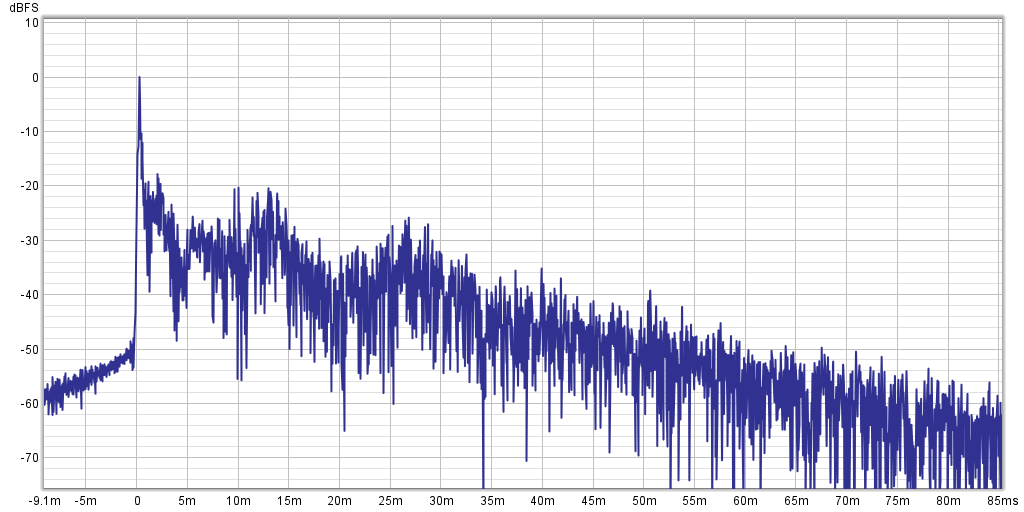
Task: Click the 40m time axis label
Action: pos(542,502)
